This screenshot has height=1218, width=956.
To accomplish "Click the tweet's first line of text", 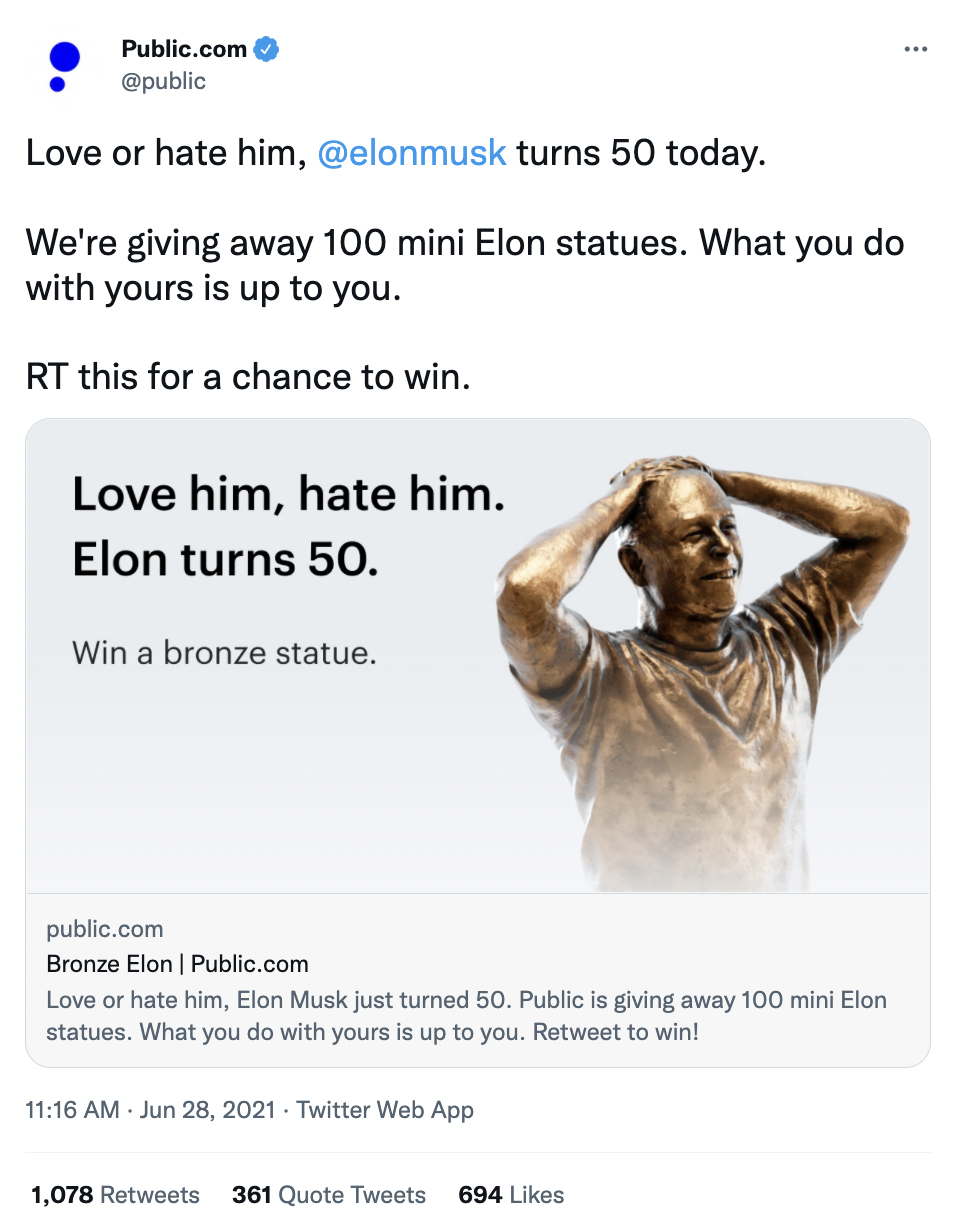I will tap(396, 154).
